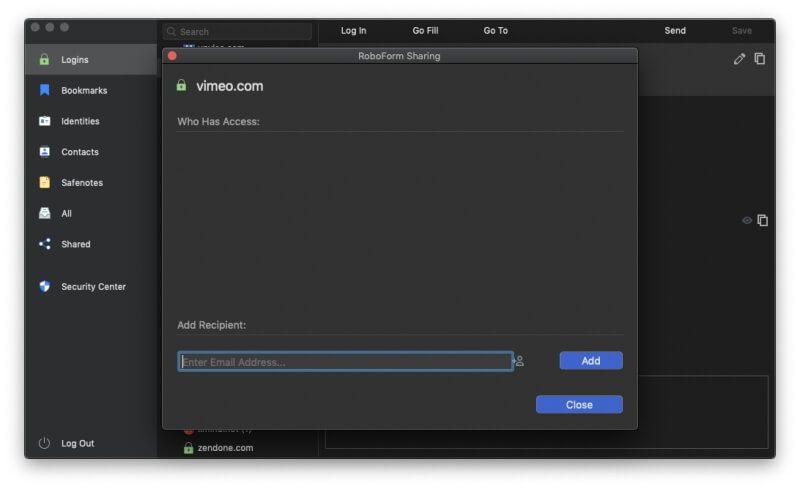Click the zendone.com green lock icon
This screenshot has width=800, height=489.
tap(188, 448)
